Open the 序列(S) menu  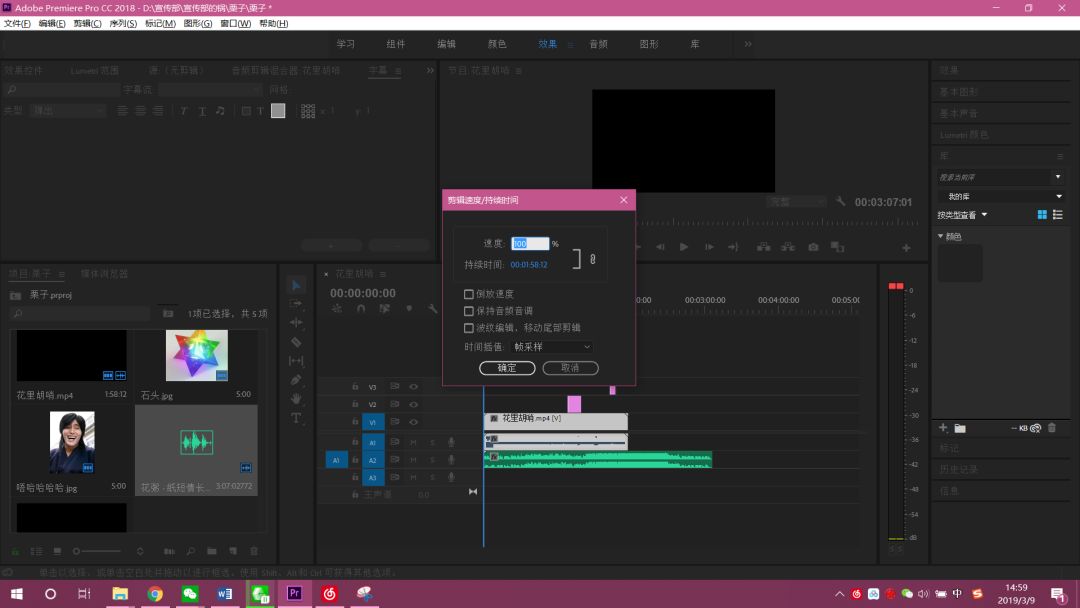pyautogui.click(x=123, y=23)
